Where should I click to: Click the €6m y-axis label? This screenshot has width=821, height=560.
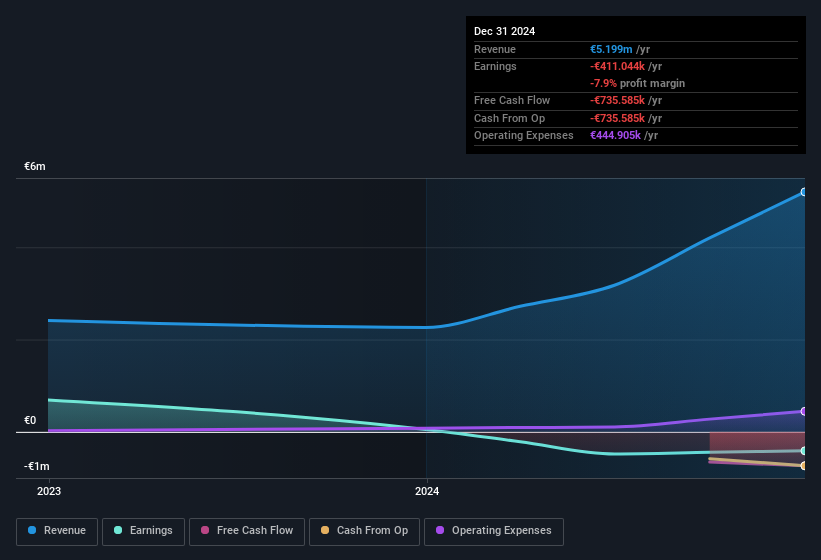pos(35,166)
